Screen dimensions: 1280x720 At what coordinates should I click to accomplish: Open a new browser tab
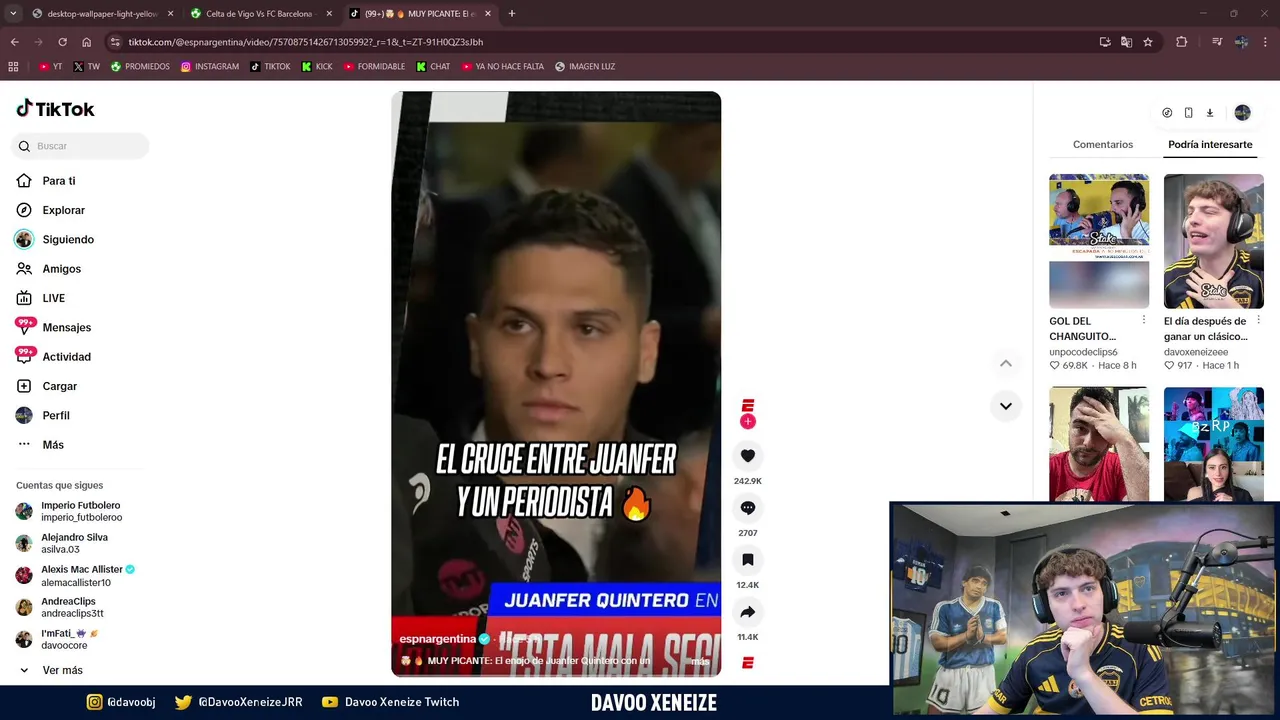point(512,14)
